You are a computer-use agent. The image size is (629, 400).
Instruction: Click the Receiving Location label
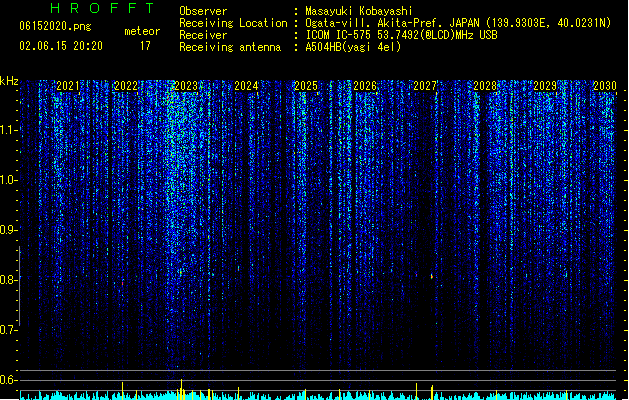click(233, 23)
